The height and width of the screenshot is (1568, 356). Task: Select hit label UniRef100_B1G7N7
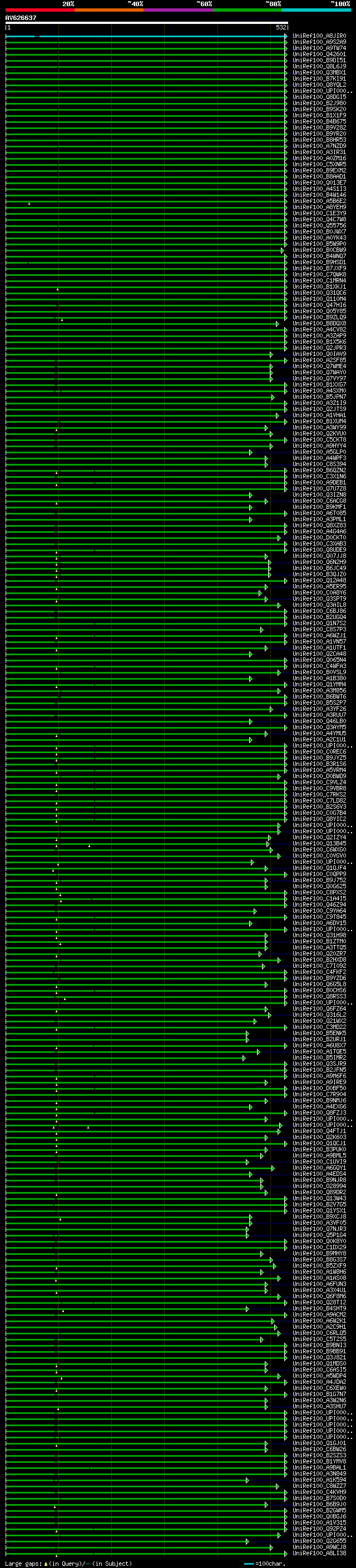319,1394
